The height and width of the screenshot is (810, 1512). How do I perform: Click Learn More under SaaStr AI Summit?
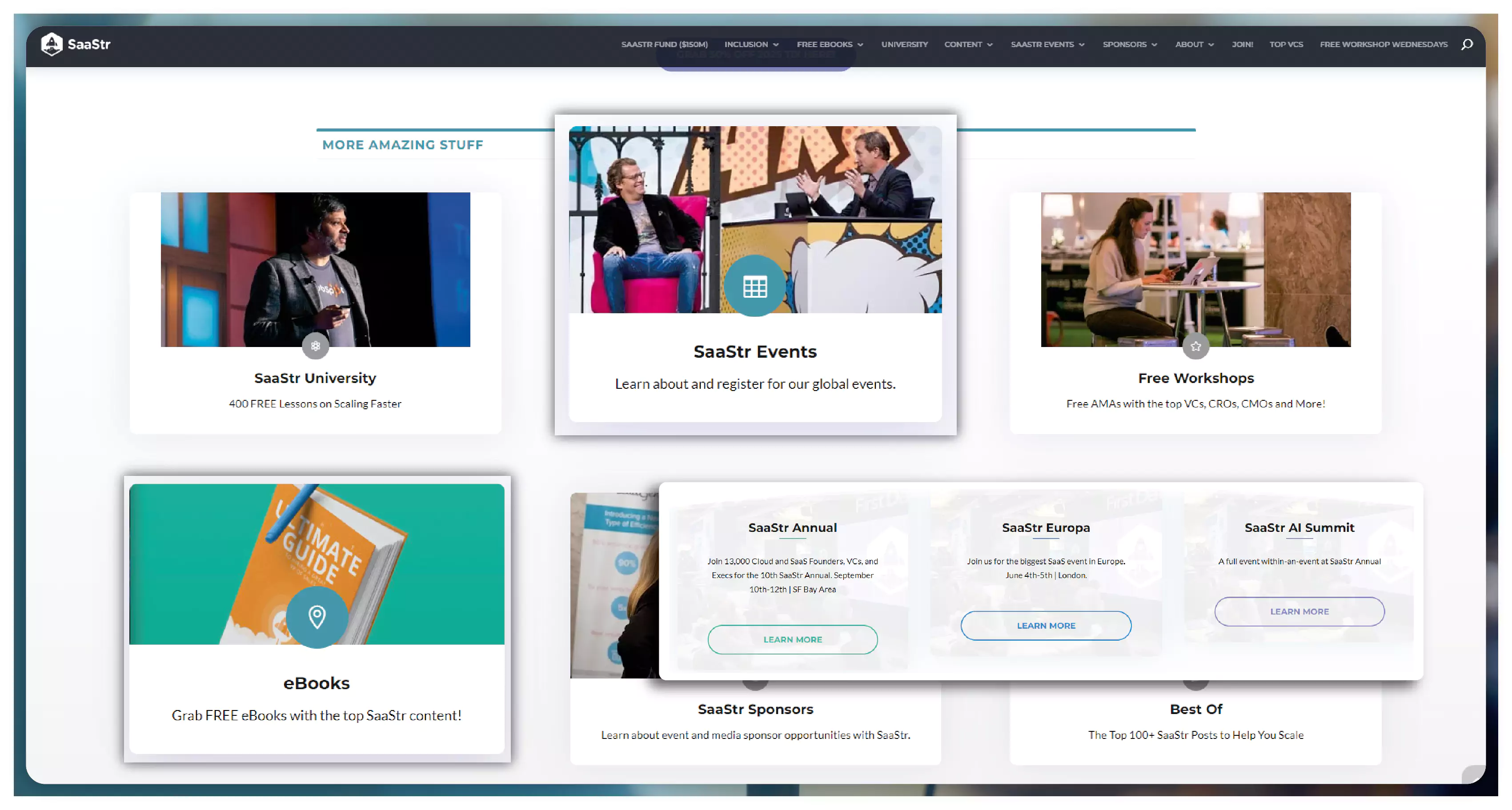1299,612
